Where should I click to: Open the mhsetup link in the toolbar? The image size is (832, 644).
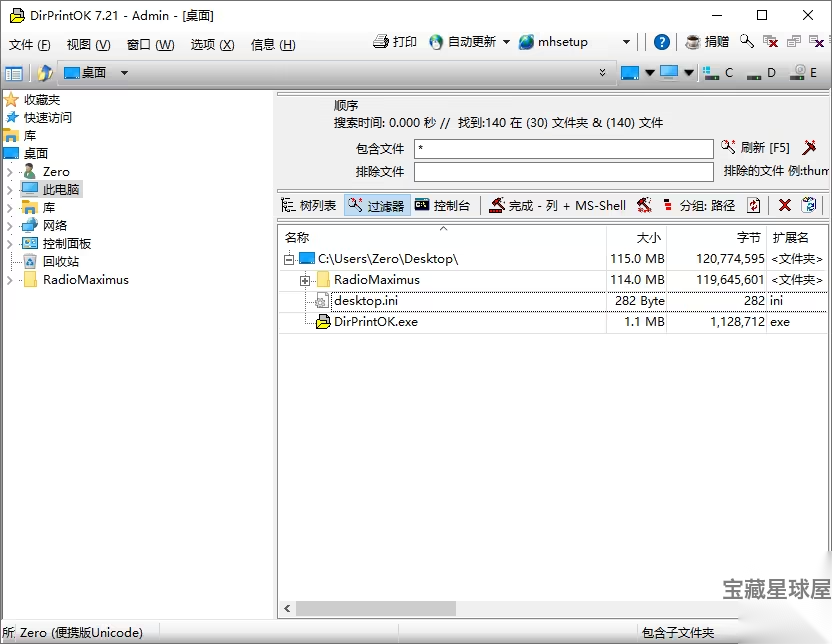pyautogui.click(x=553, y=41)
